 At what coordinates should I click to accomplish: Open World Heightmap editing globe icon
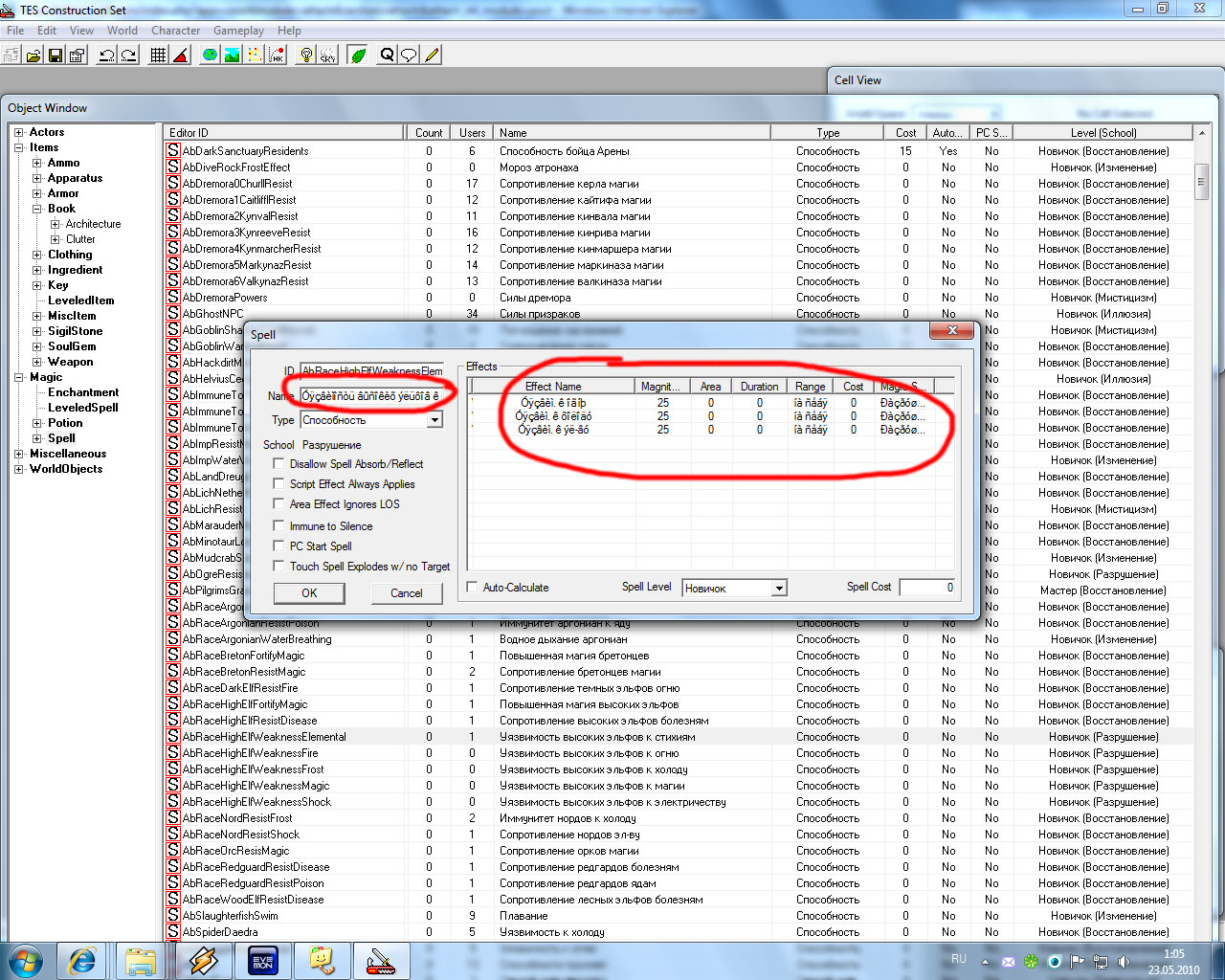[210, 56]
